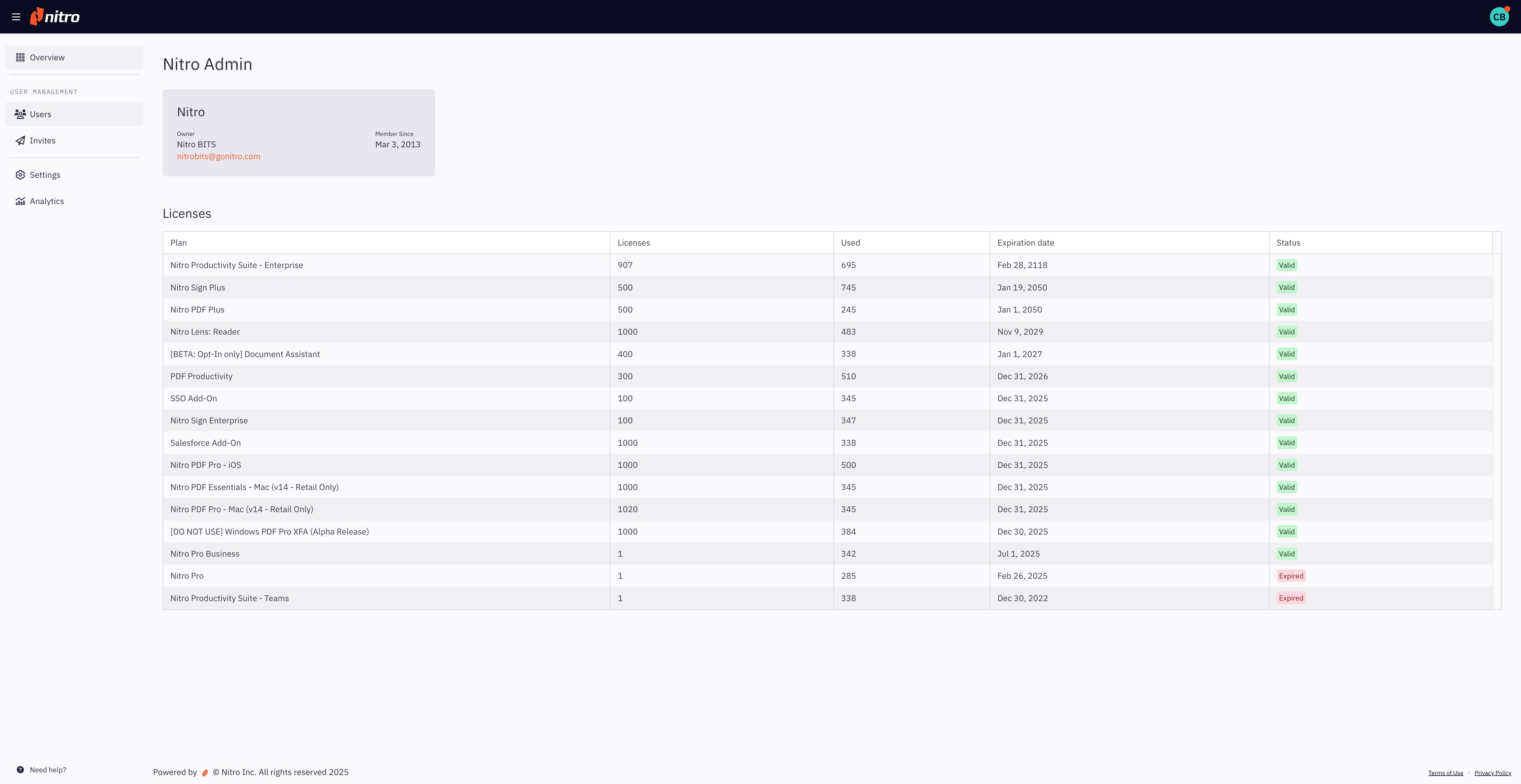Open Invites in the sidebar
The width and height of the screenshot is (1521, 784).
coord(74,140)
